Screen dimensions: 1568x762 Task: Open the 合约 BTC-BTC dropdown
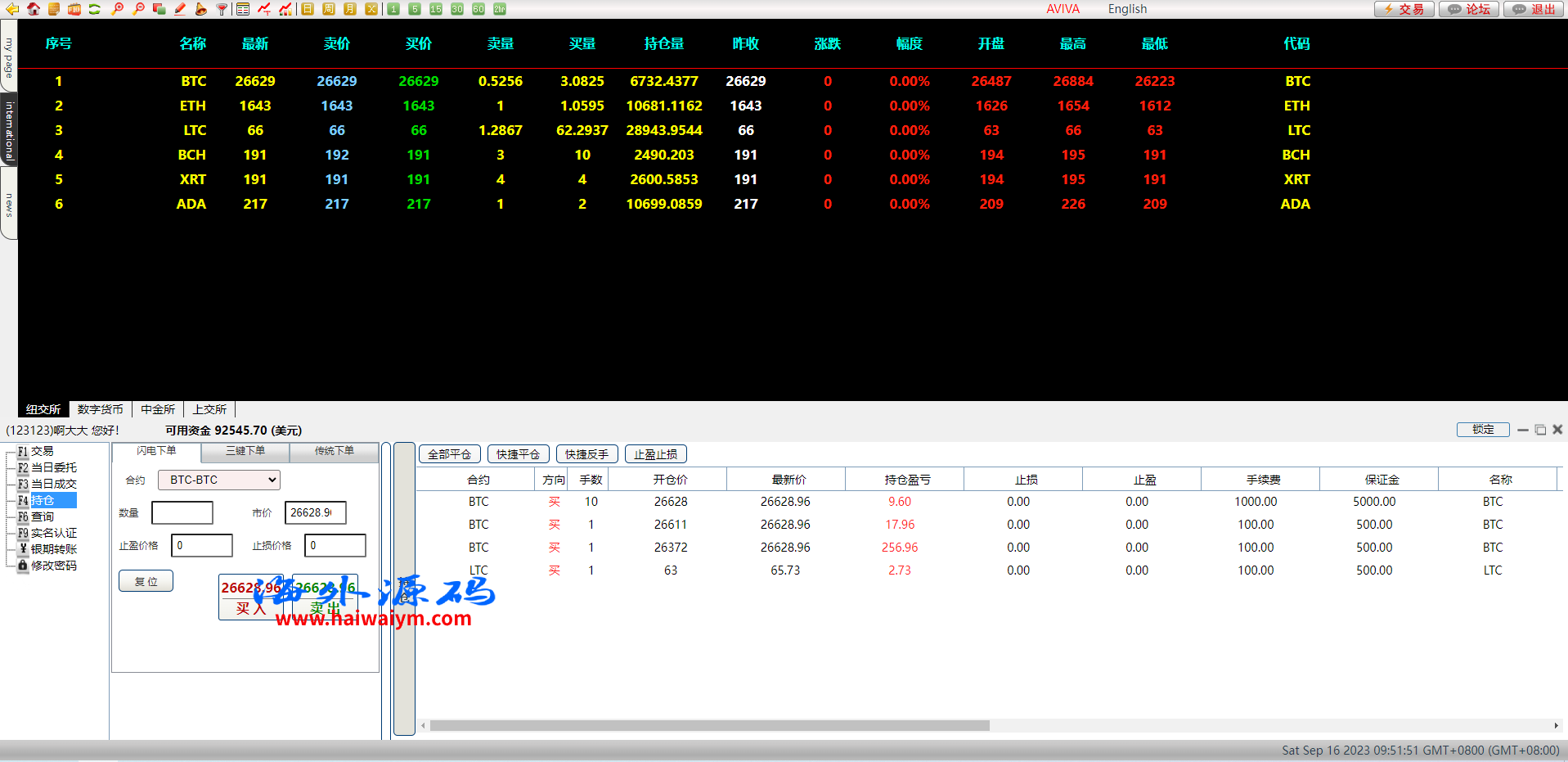click(x=219, y=480)
